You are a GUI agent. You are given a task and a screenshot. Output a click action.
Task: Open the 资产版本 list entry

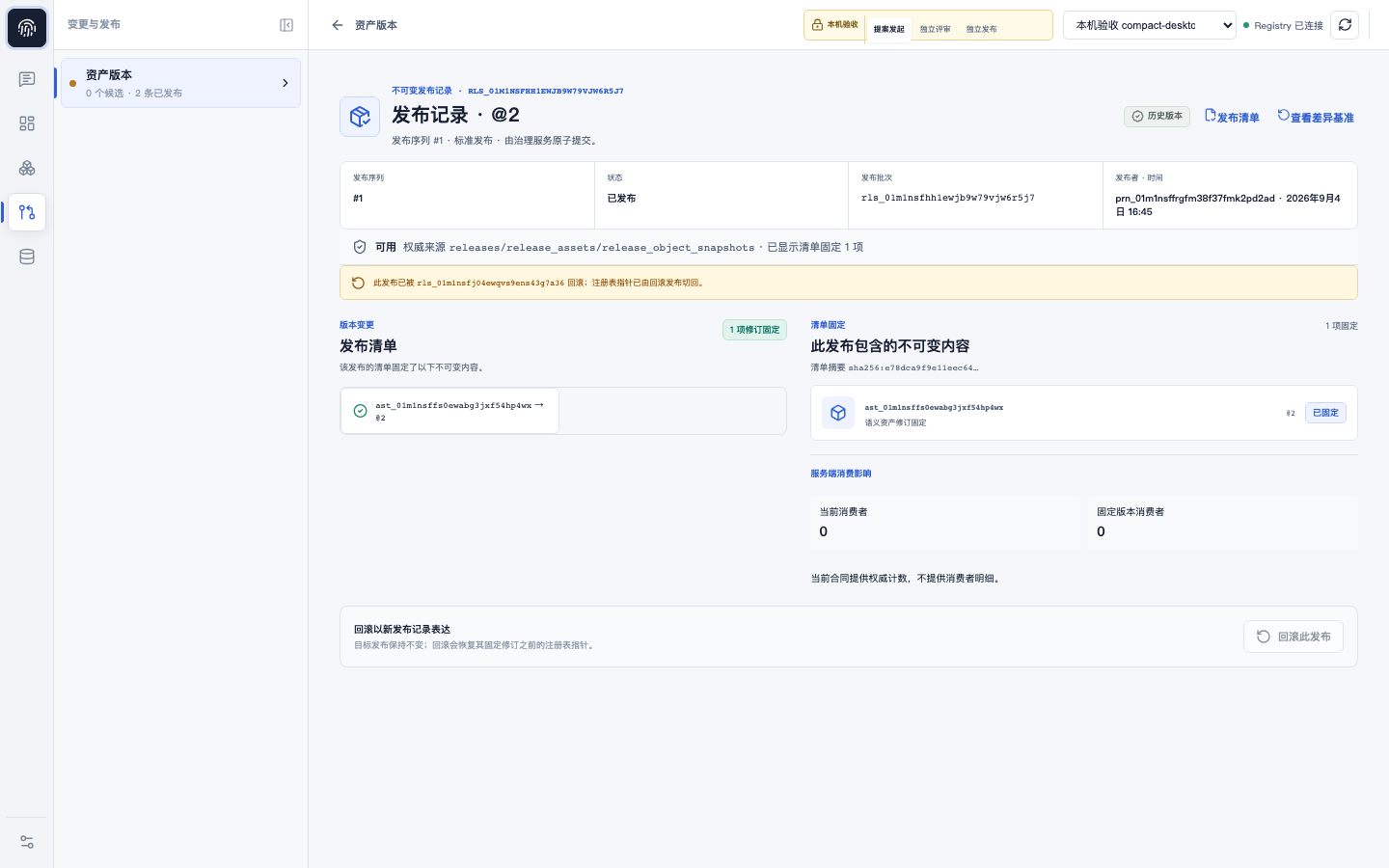pyautogui.click(x=181, y=83)
